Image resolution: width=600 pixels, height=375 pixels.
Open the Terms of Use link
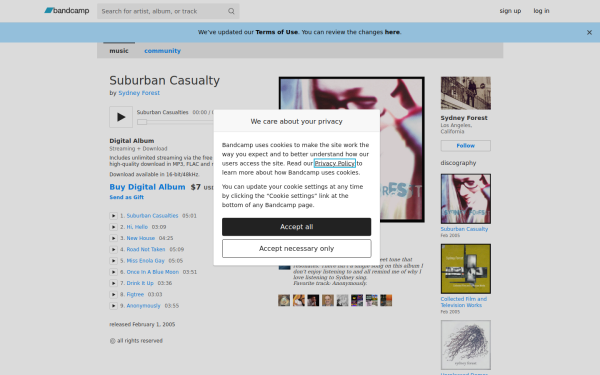point(277,32)
